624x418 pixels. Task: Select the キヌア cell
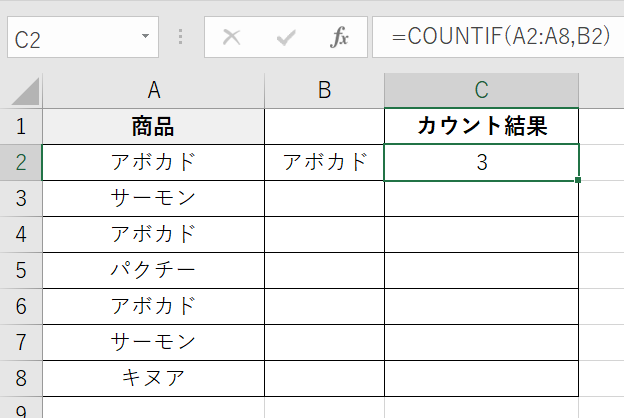click(154, 378)
